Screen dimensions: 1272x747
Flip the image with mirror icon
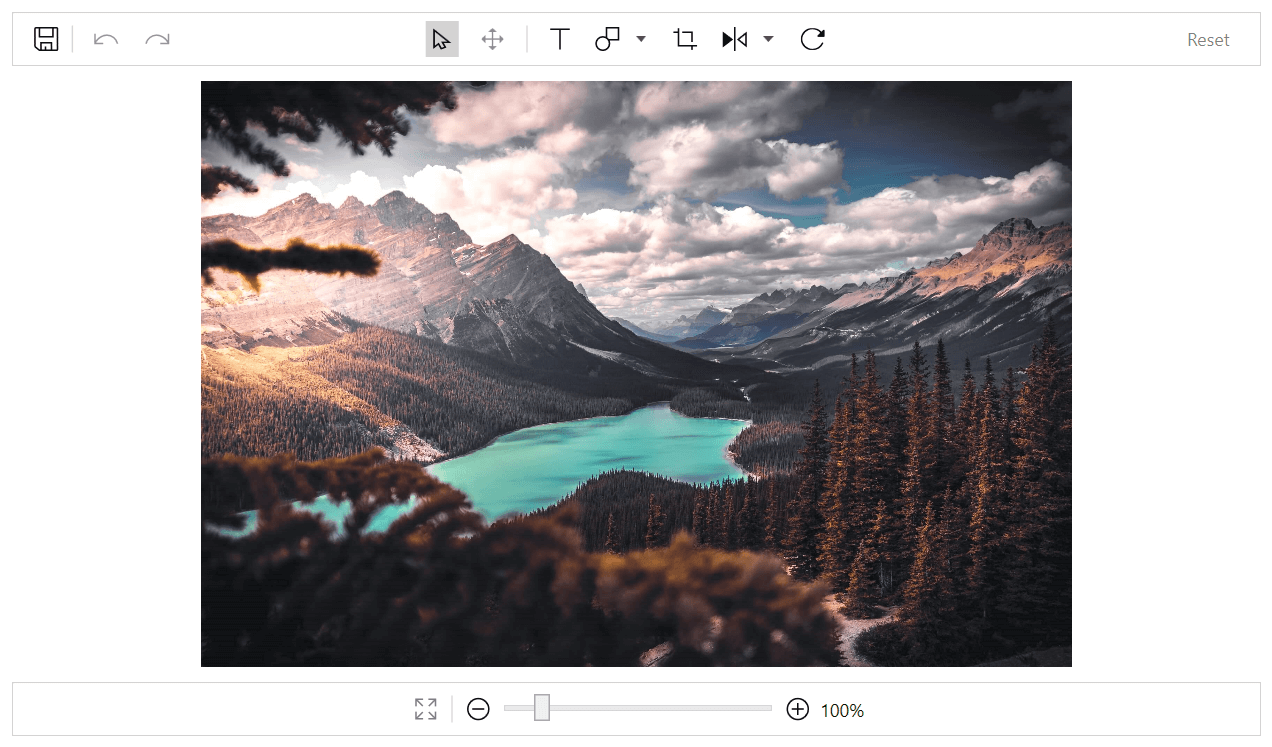[734, 39]
